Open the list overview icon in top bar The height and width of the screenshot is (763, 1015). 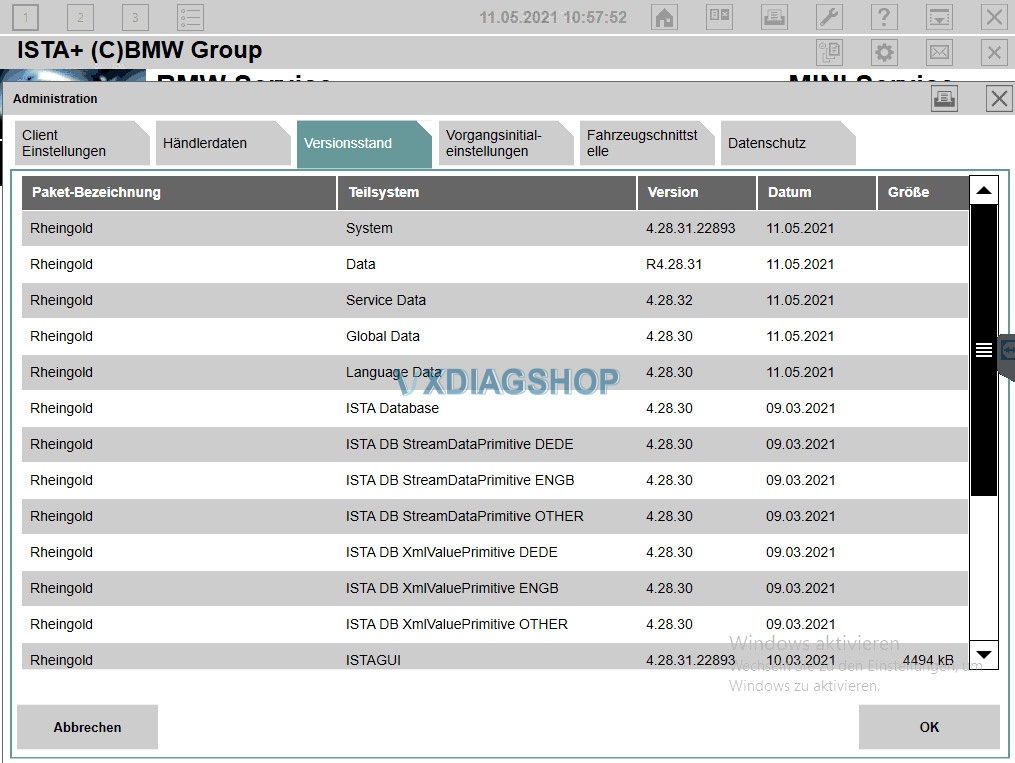tap(190, 17)
